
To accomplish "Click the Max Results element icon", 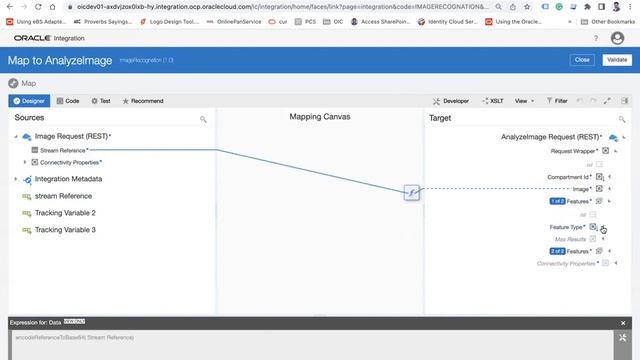I will coord(593,239).
